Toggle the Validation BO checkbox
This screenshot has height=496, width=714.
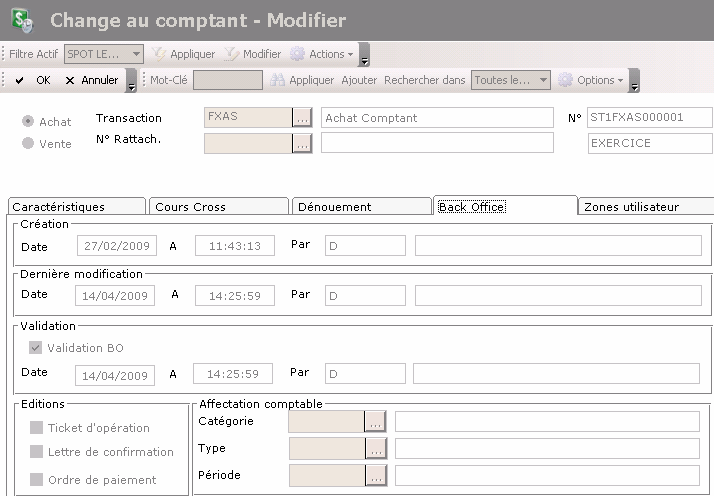[x=36, y=348]
